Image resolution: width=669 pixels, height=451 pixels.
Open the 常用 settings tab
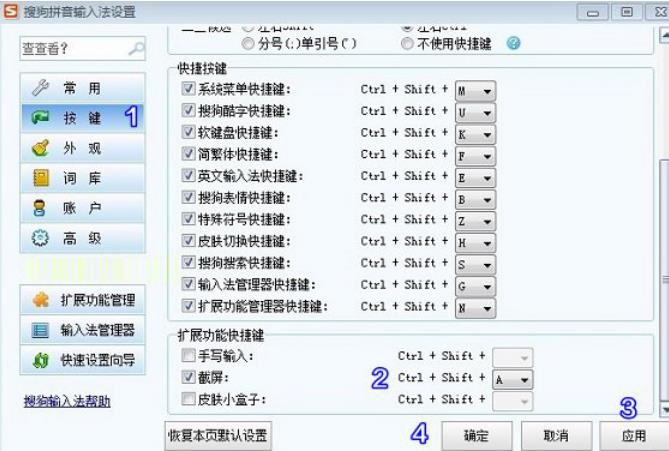[82, 88]
